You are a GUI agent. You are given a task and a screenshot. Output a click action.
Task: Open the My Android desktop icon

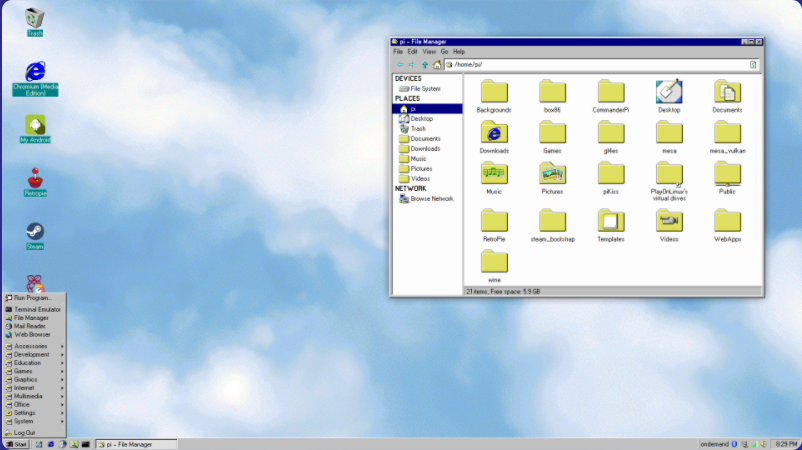tap(35, 126)
